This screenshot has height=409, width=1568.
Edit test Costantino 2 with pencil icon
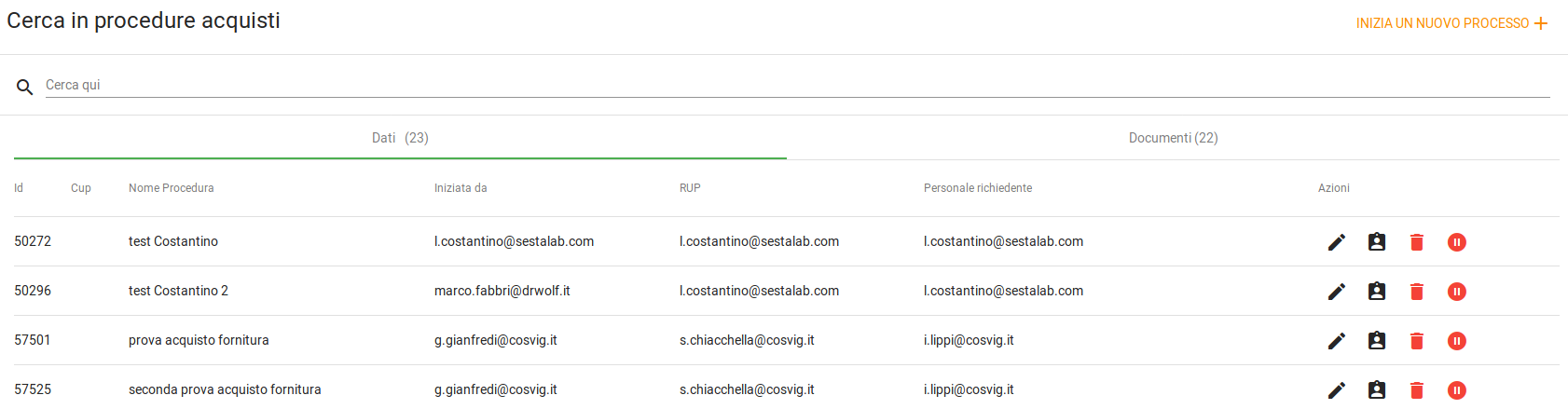pyautogui.click(x=1336, y=292)
